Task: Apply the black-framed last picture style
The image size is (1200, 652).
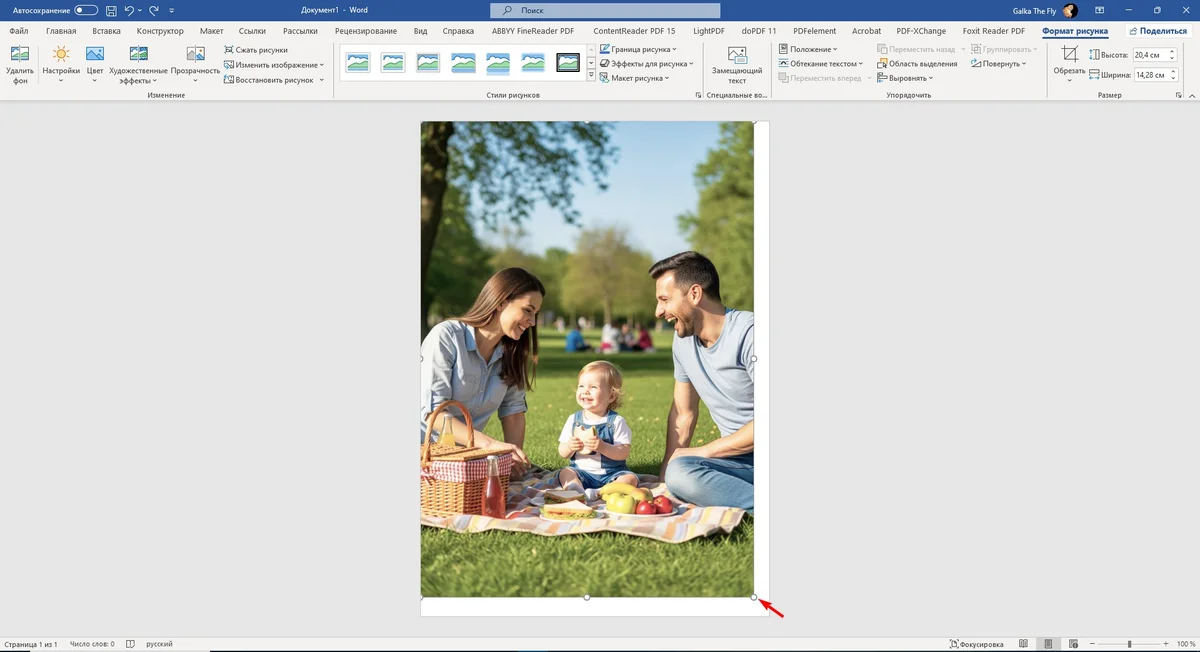Action: [567, 63]
